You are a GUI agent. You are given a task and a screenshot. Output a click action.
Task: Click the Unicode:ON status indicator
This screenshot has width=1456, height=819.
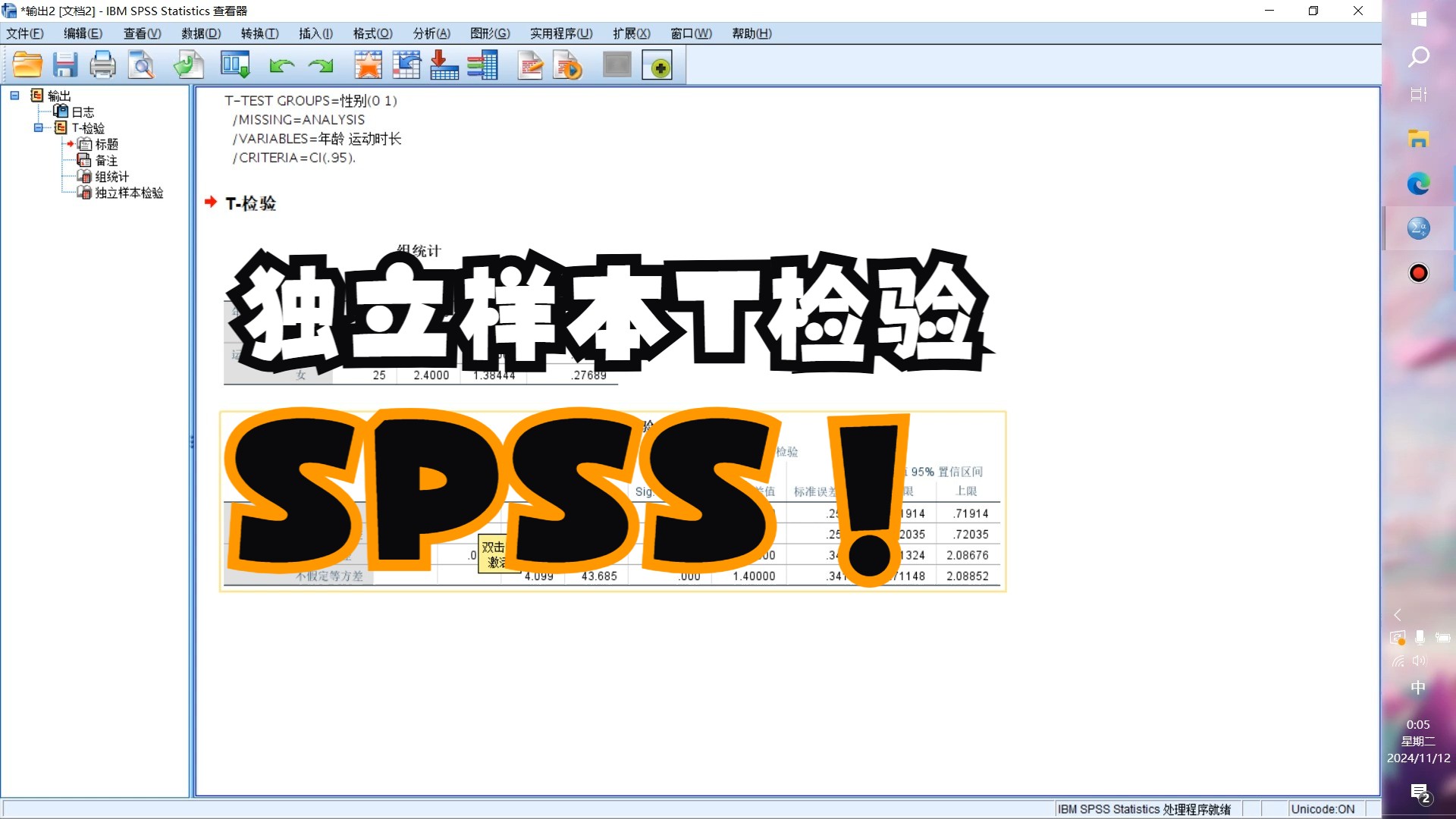tap(1323, 809)
